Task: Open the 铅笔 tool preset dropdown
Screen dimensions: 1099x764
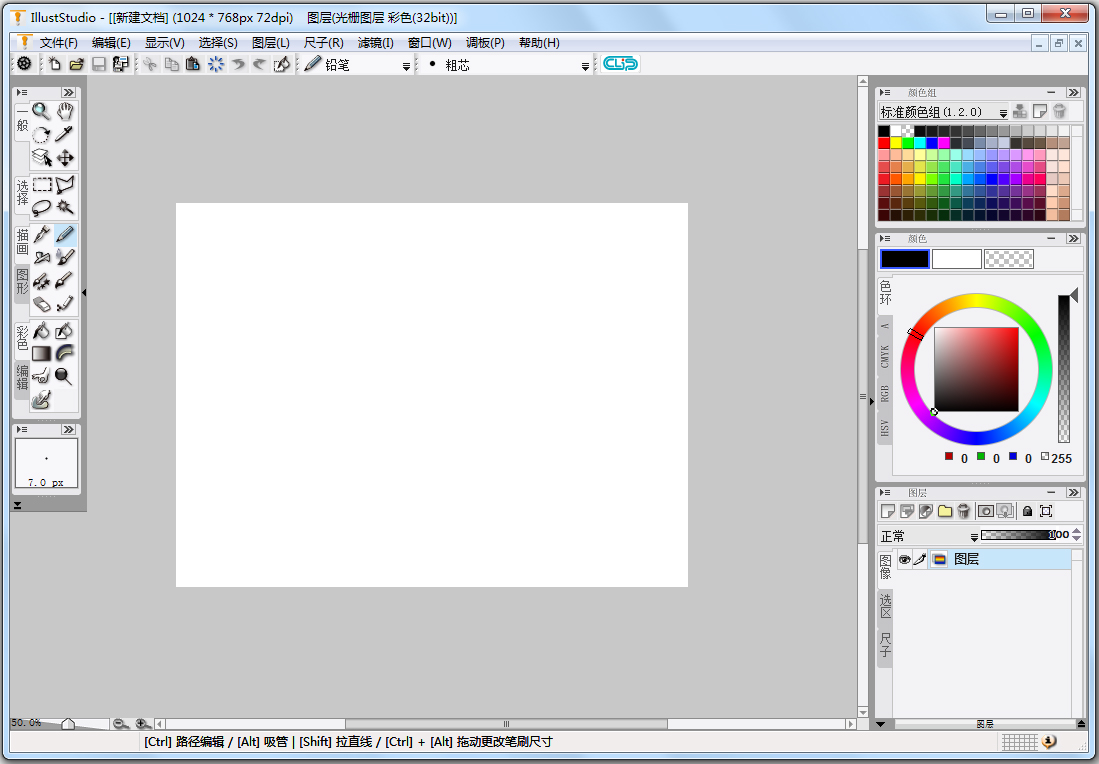Action: click(x=406, y=66)
